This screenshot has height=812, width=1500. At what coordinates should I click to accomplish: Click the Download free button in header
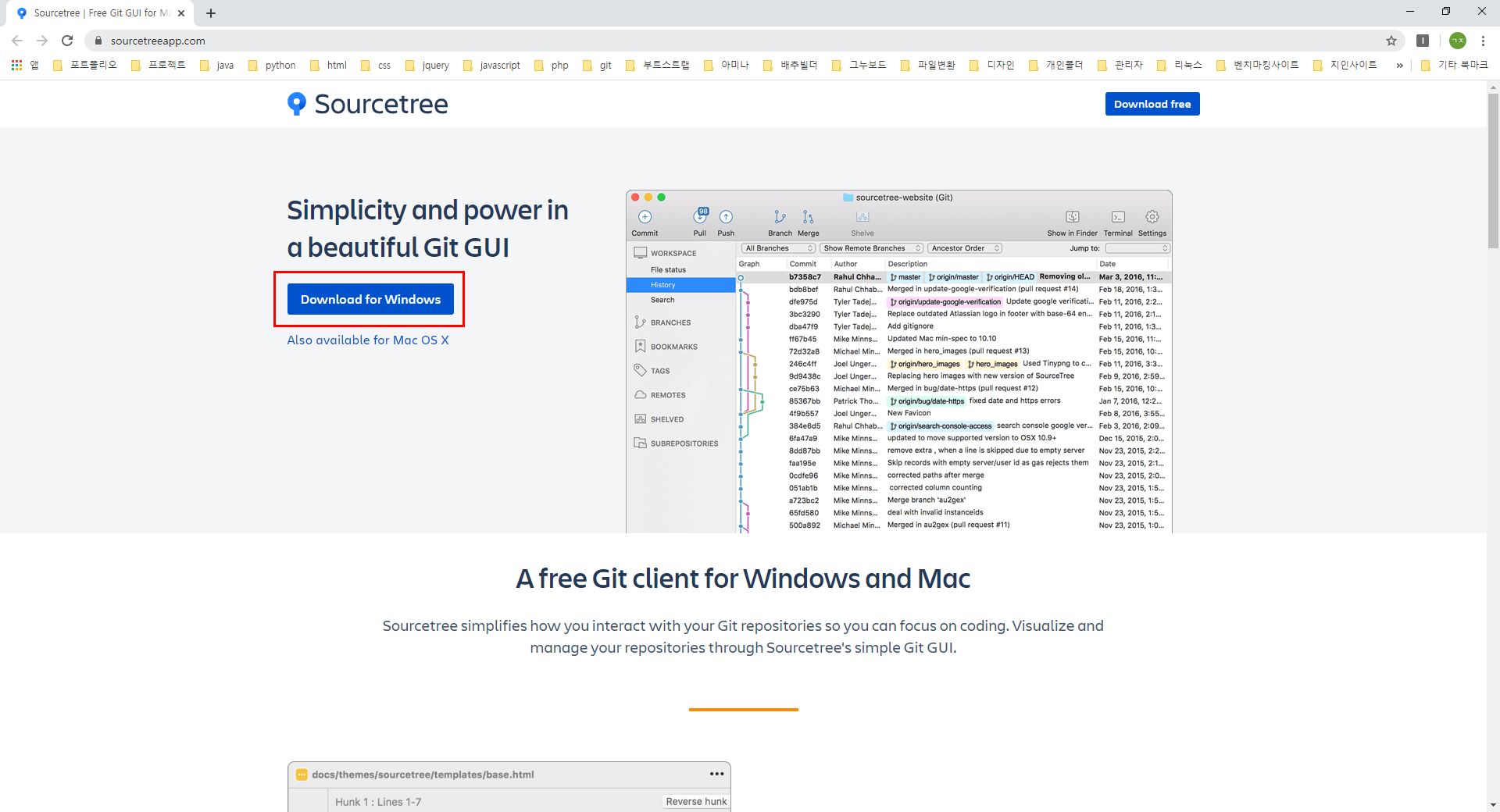(1152, 104)
